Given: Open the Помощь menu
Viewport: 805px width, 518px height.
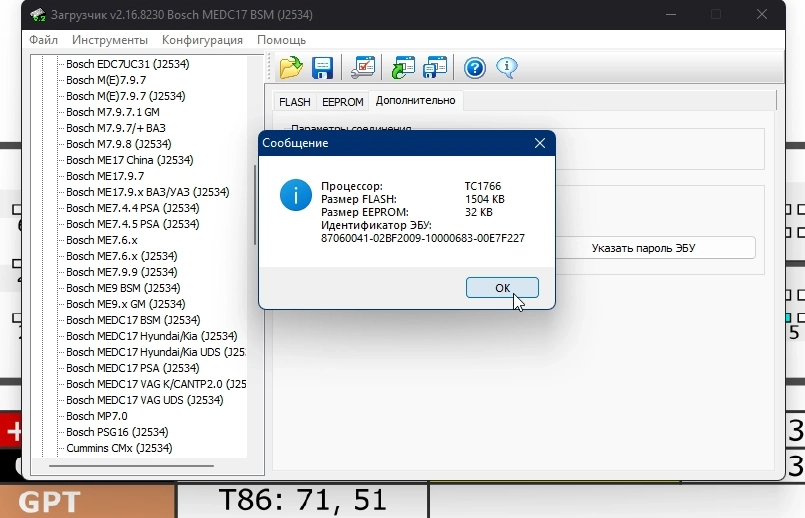Looking at the screenshot, I should (x=281, y=40).
